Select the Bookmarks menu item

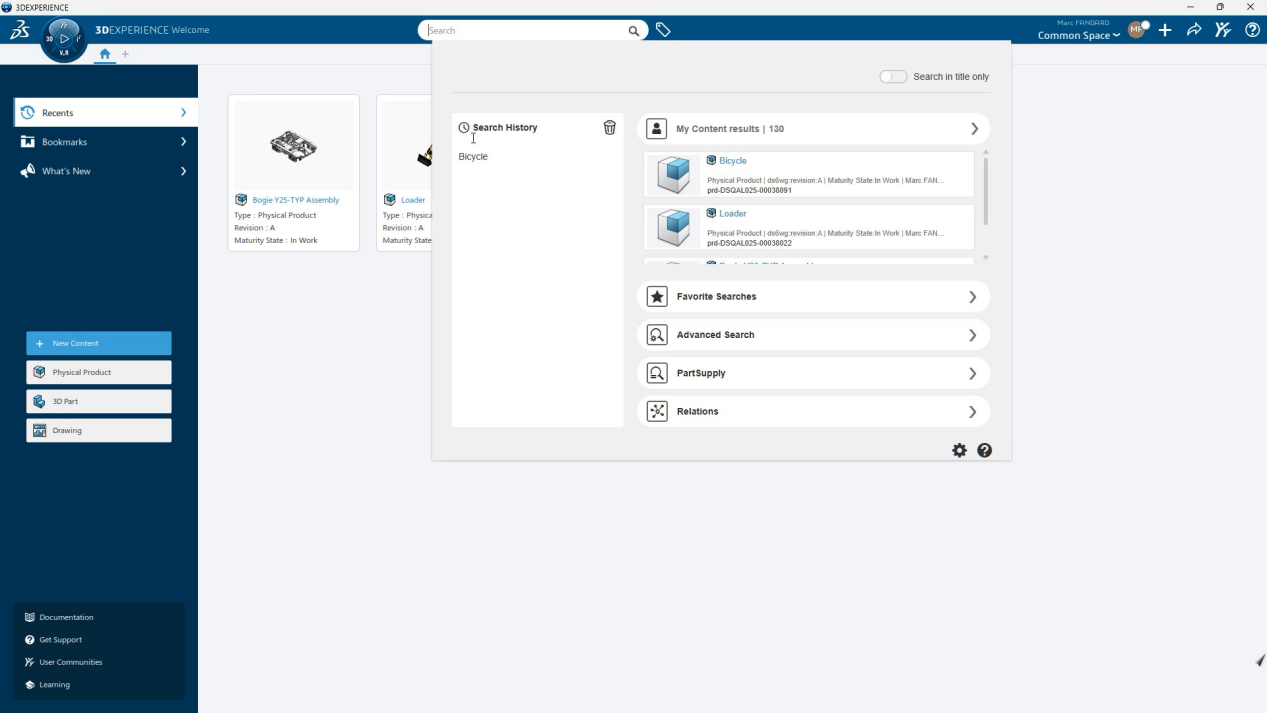(x=106, y=142)
